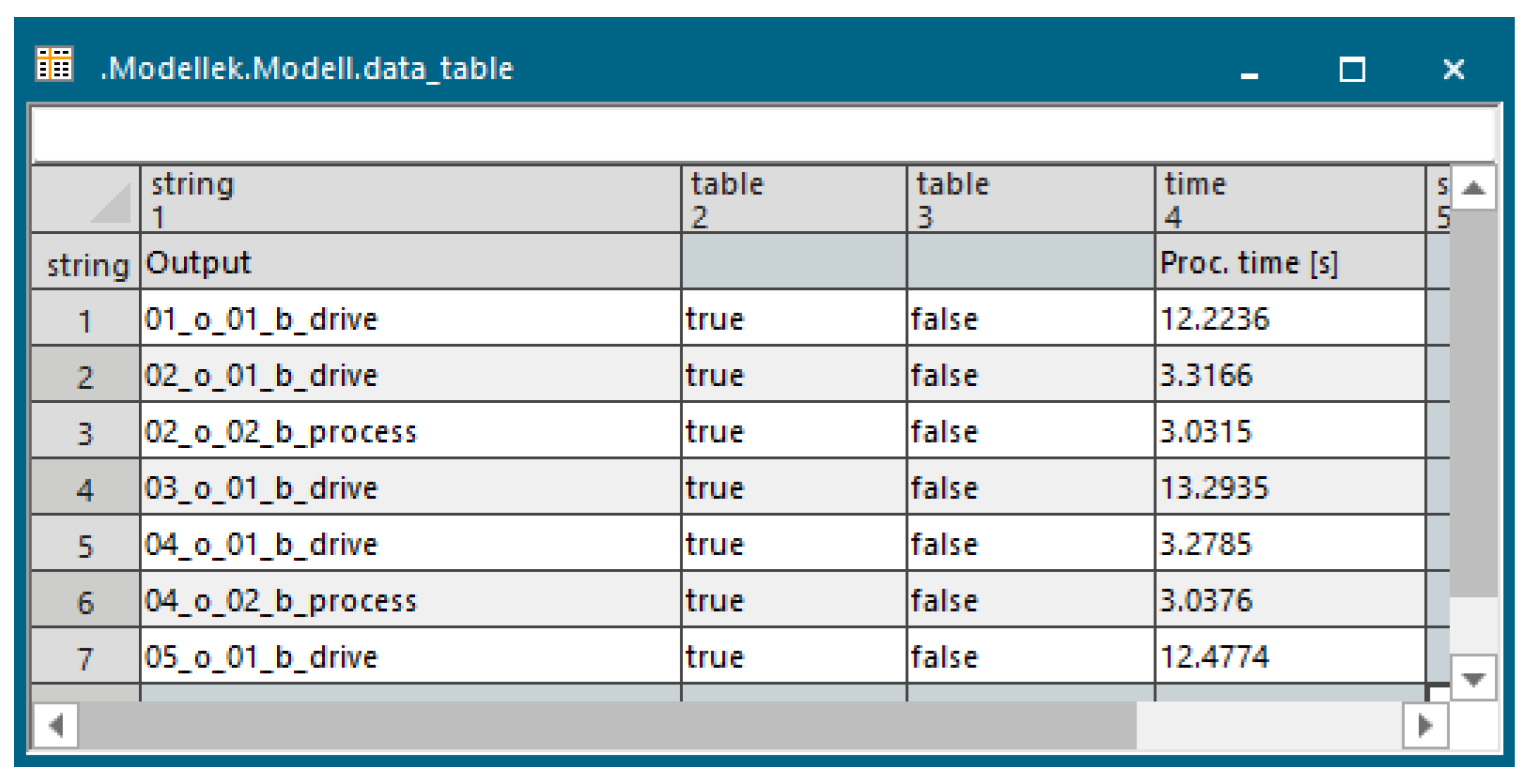Viewport: 1528px width, 784px height.
Task: Click row header number 4
Action: tap(86, 487)
